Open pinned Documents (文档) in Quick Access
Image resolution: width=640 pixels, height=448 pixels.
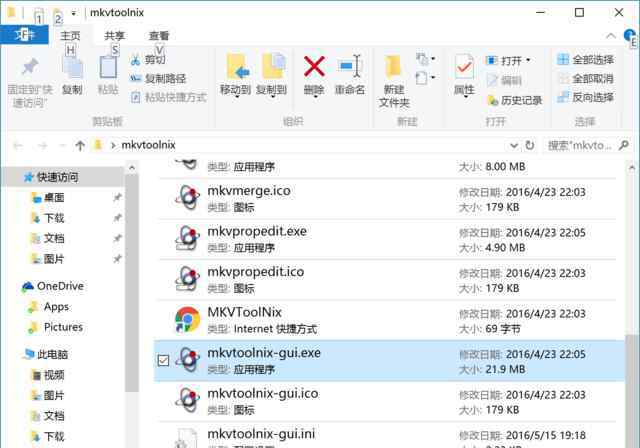(48, 238)
